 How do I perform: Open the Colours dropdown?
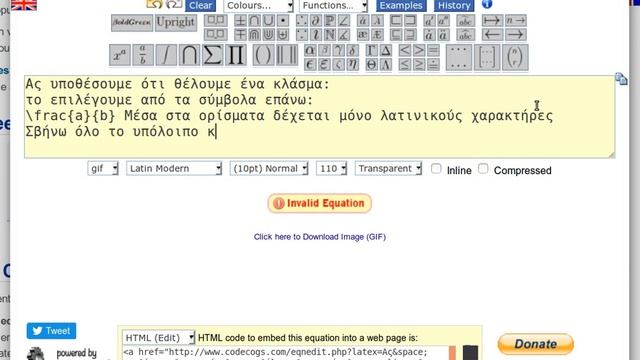point(258,5)
